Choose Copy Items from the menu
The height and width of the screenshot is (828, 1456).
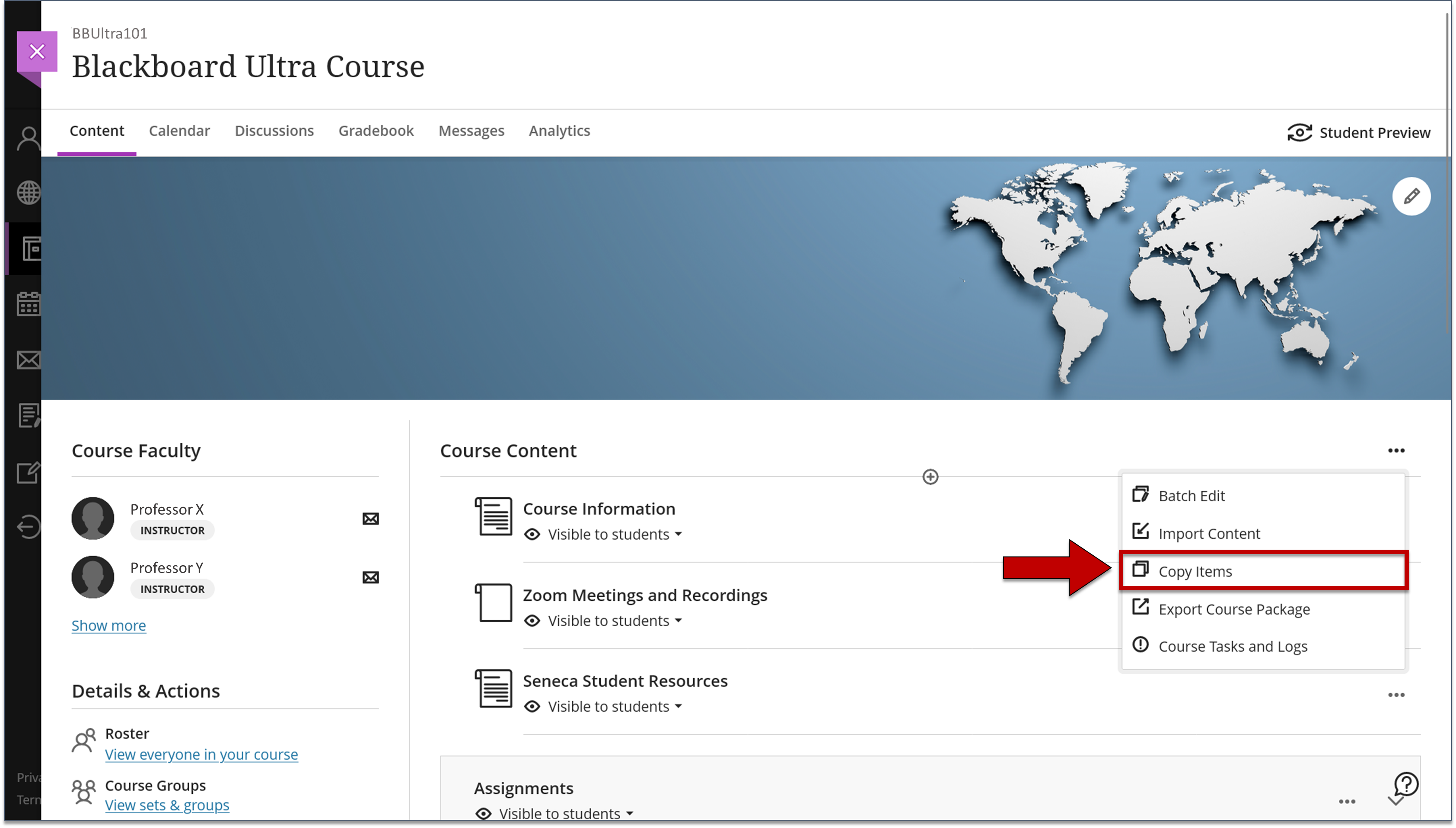tap(1263, 571)
